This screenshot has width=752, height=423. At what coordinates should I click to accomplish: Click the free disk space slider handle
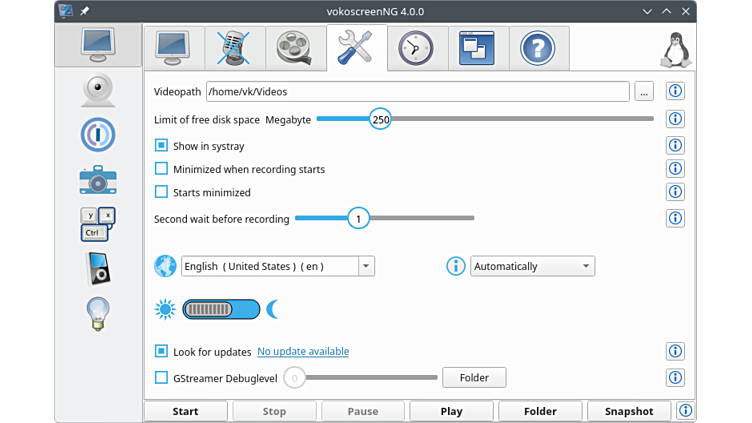click(x=380, y=119)
